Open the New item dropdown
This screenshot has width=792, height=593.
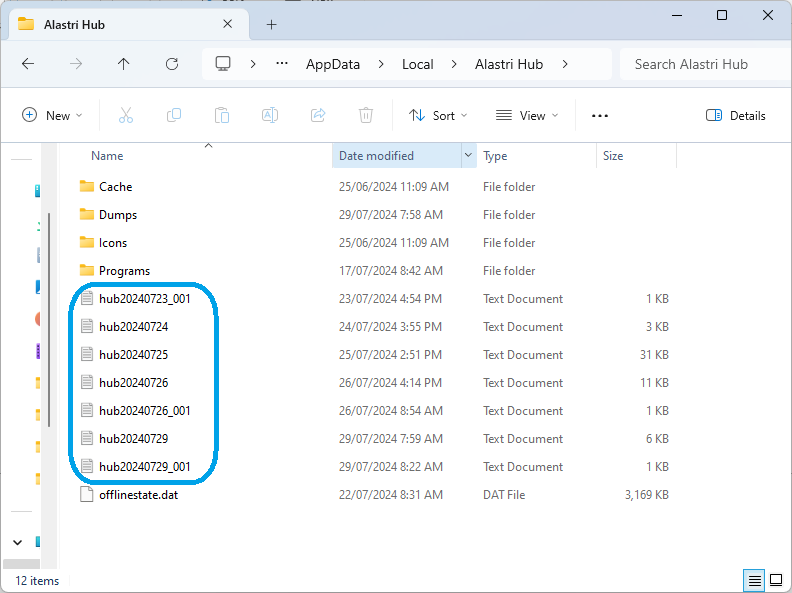[x=53, y=115]
